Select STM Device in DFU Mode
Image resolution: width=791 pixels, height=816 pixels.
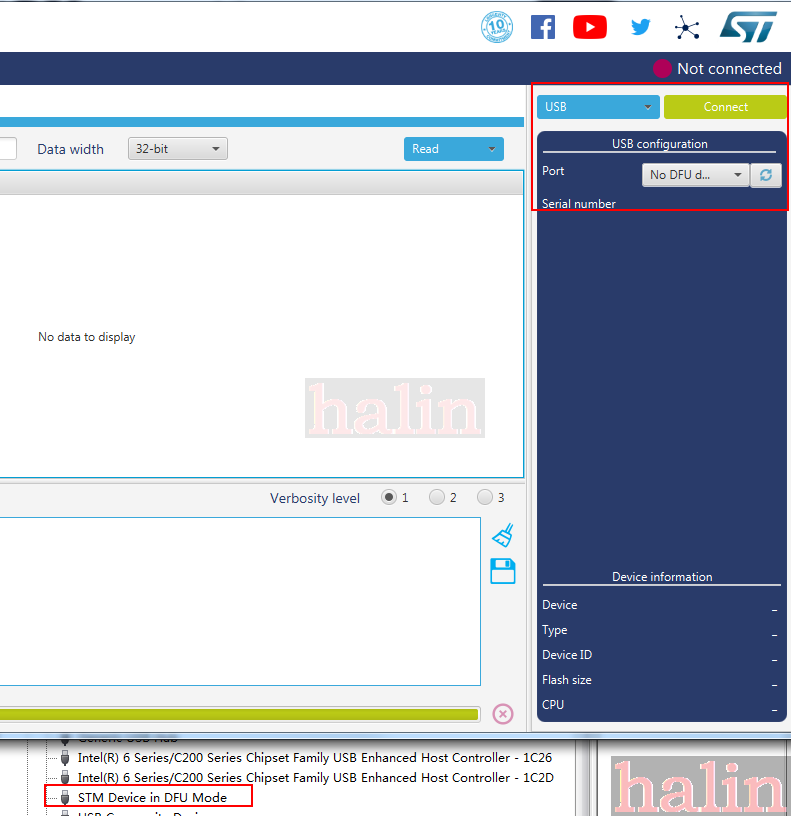pyautogui.click(x=152, y=797)
